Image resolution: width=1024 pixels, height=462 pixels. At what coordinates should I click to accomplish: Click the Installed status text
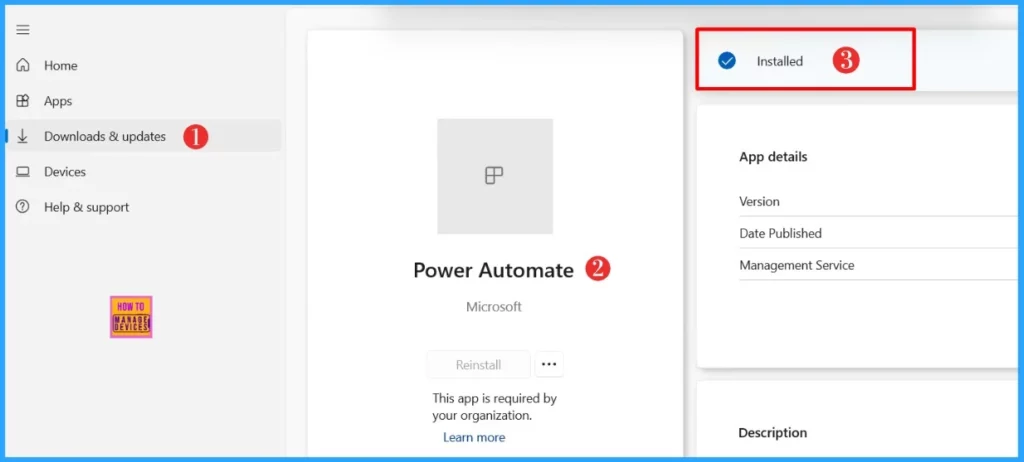(x=780, y=61)
